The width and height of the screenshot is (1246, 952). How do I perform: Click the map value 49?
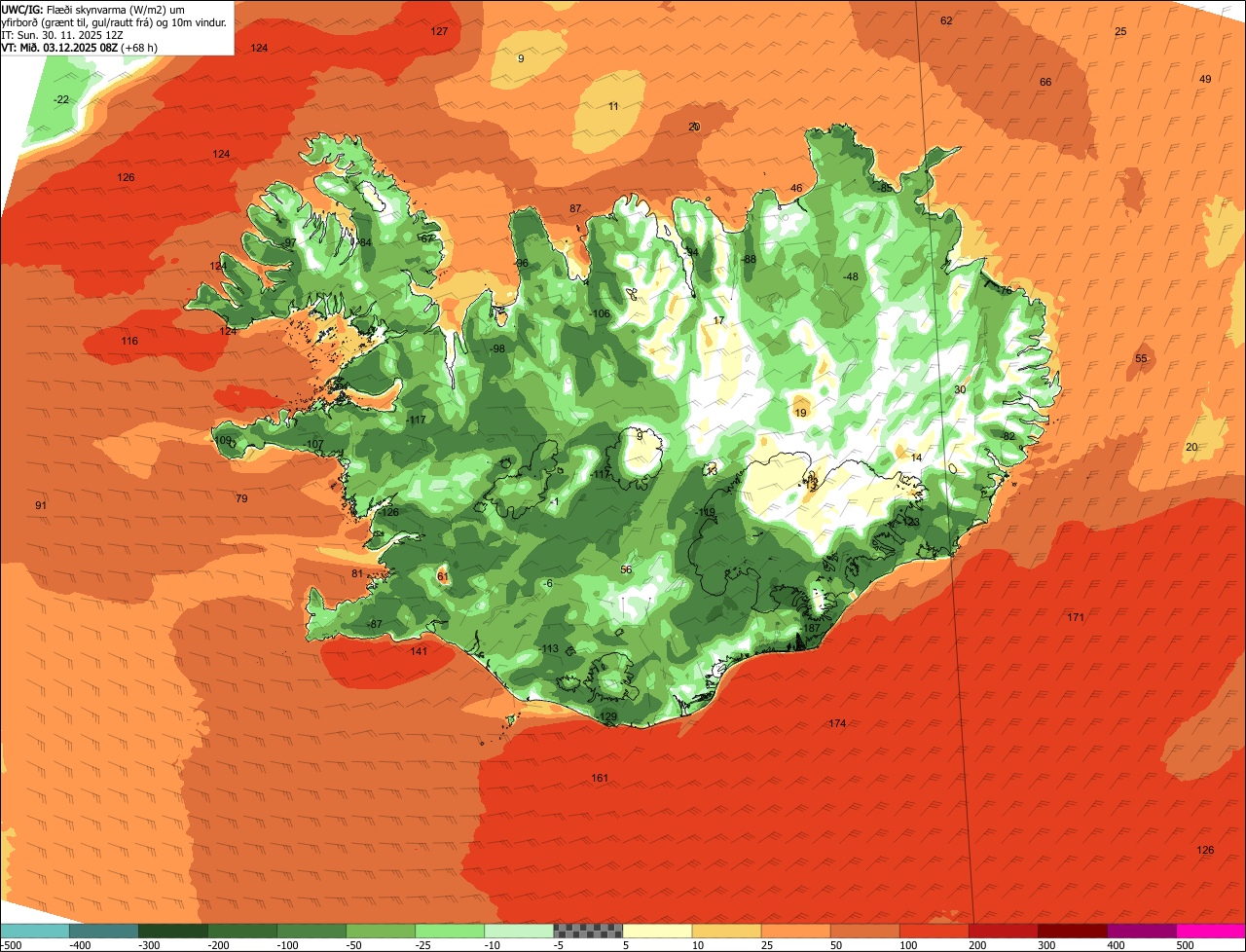pos(1205,79)
